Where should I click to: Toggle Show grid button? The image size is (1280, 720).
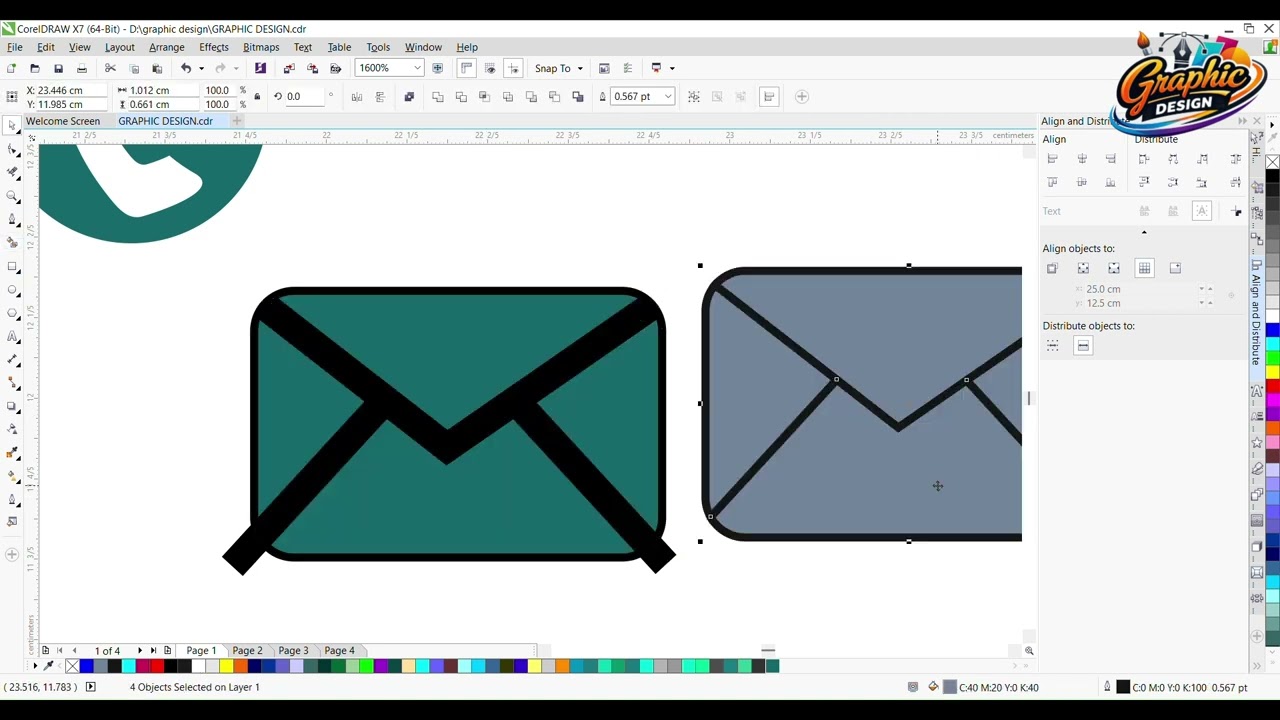pos(490,68)
